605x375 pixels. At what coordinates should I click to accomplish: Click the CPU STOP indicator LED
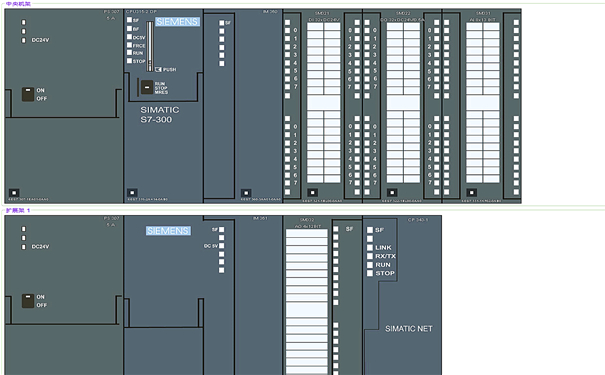coord(129,61)
